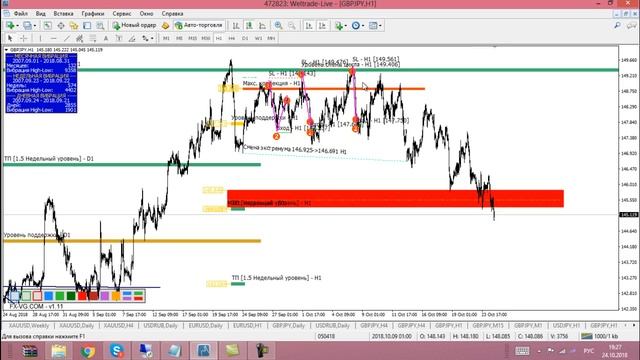Image resolution: width=640 pixels, height=360 pixels.
Task: Open the indicators list icon
Action: click(338, 26)
